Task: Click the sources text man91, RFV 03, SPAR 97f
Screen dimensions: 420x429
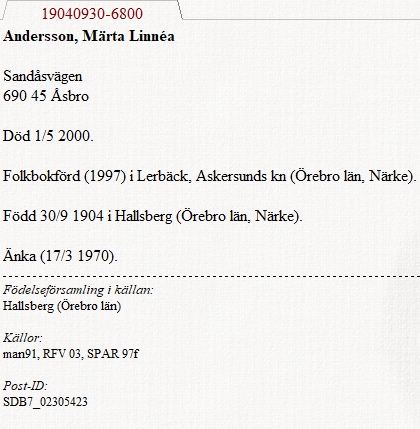Action: point(71,354)
